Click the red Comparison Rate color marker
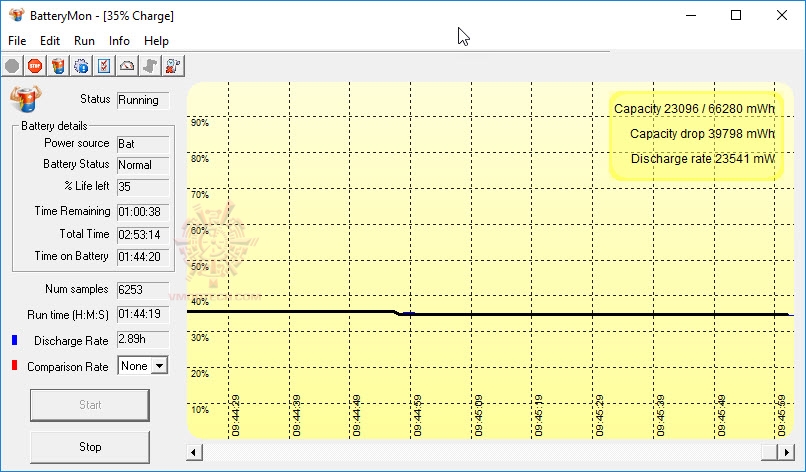The height and width of the screenshot is (472, 806). 14,365
